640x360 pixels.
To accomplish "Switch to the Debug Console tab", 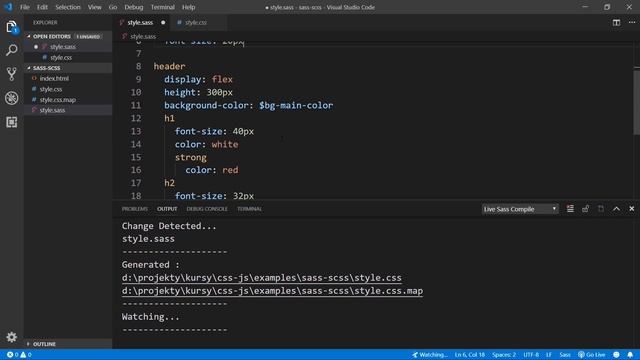I will pyautogui.click(x=207, y=209).
